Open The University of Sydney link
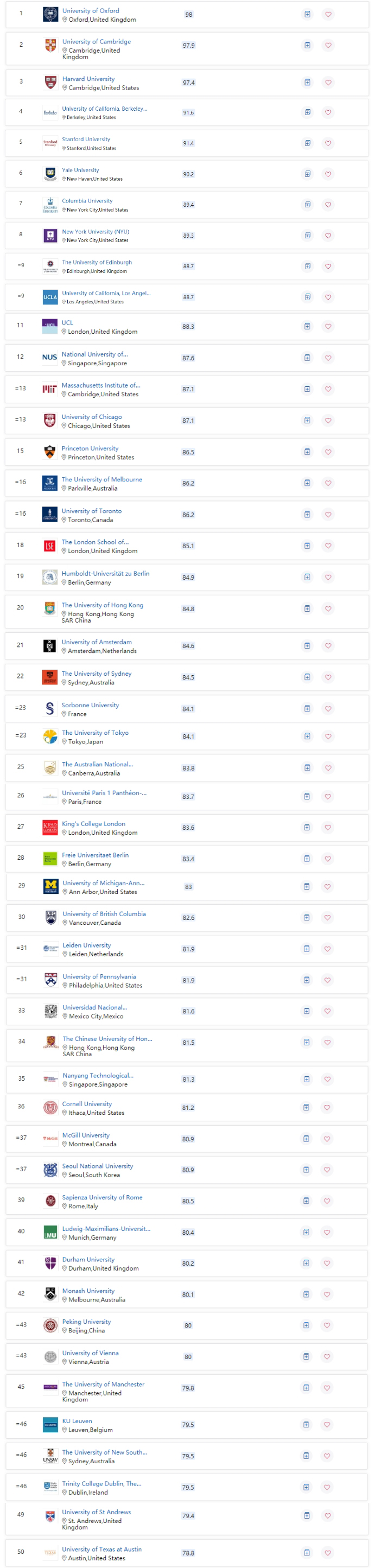 click(96, 674)
